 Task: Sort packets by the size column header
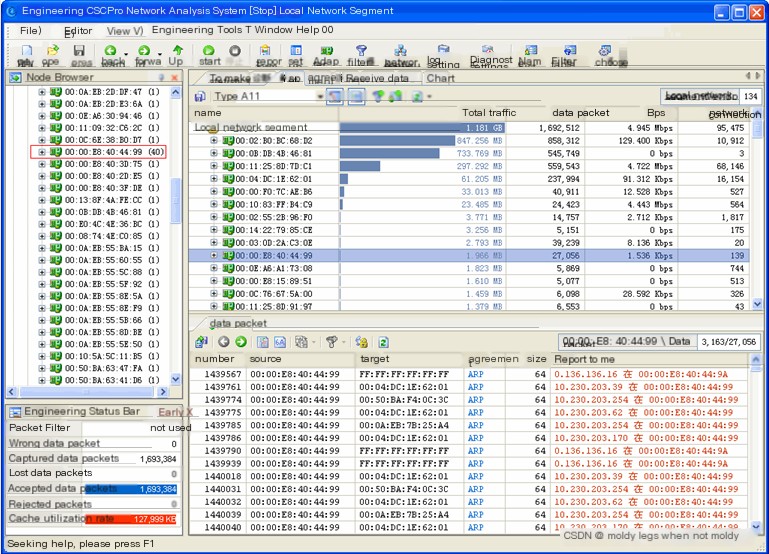[x=537, y=359]
